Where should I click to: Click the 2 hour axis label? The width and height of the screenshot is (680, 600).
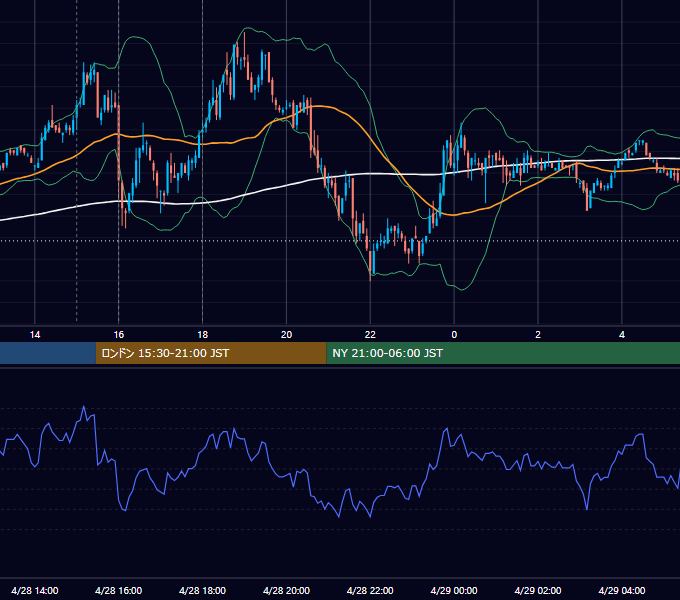pos(538,335)
